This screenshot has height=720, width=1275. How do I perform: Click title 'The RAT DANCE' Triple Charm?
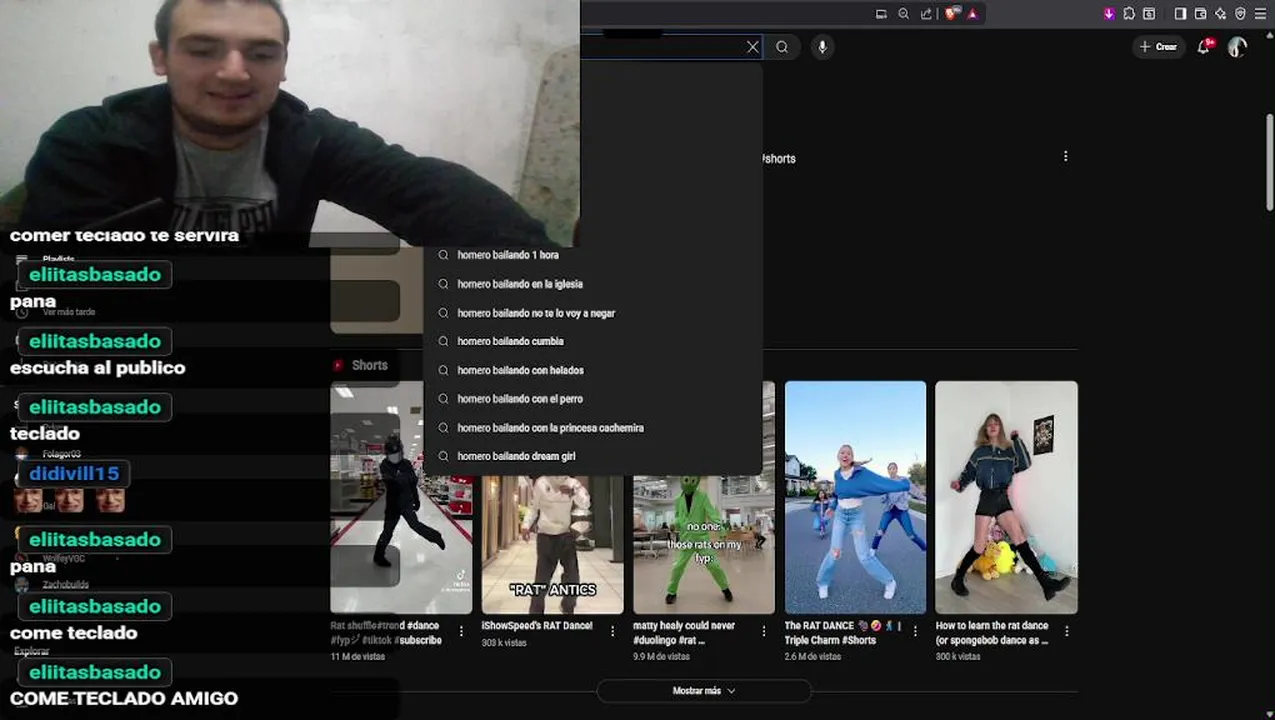point(841,633)
